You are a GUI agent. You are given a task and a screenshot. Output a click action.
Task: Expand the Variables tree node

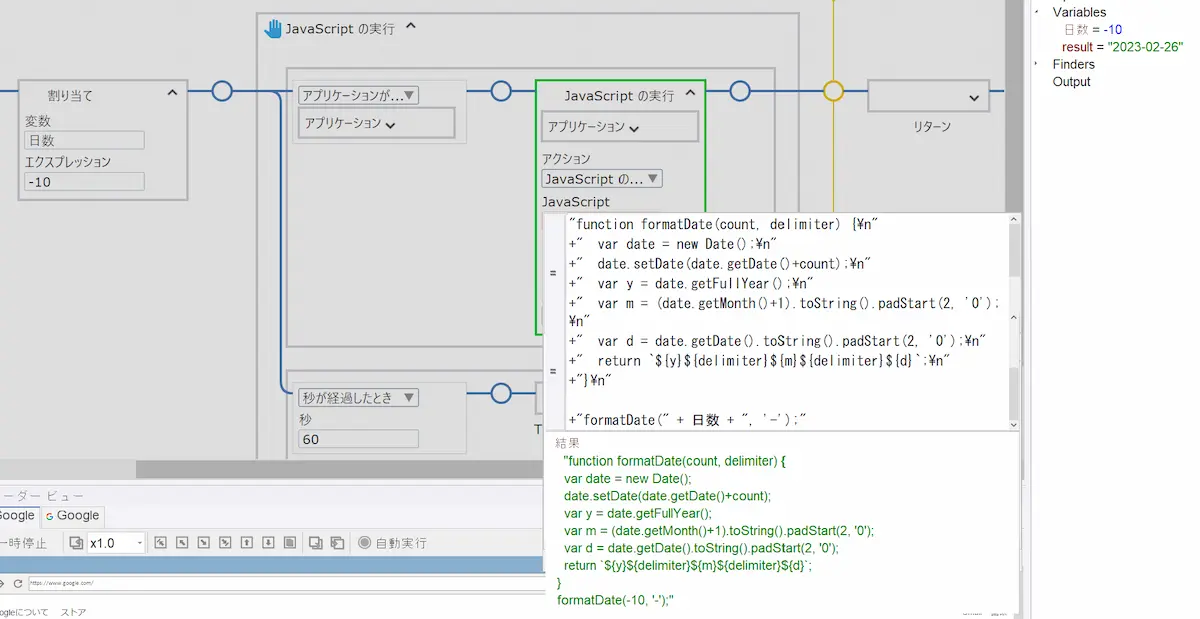(1039, 12)
